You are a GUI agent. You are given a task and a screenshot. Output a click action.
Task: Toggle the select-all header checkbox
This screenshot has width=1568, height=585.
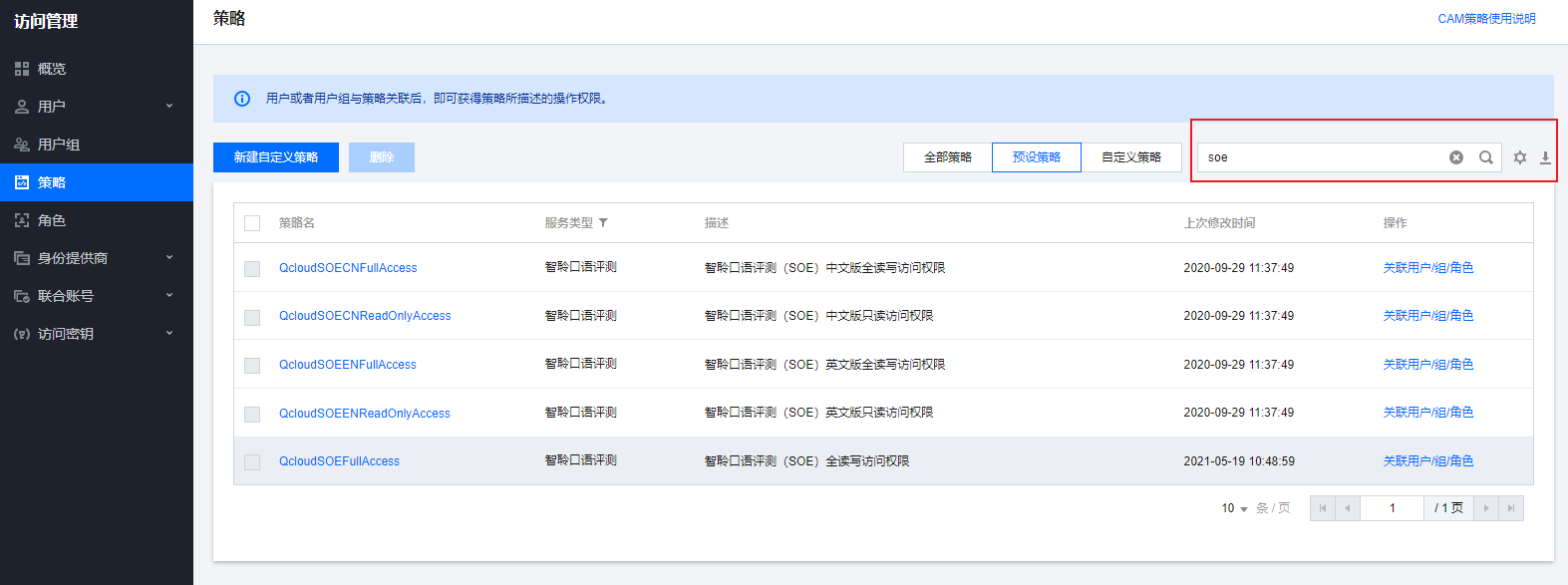[252, 223]
